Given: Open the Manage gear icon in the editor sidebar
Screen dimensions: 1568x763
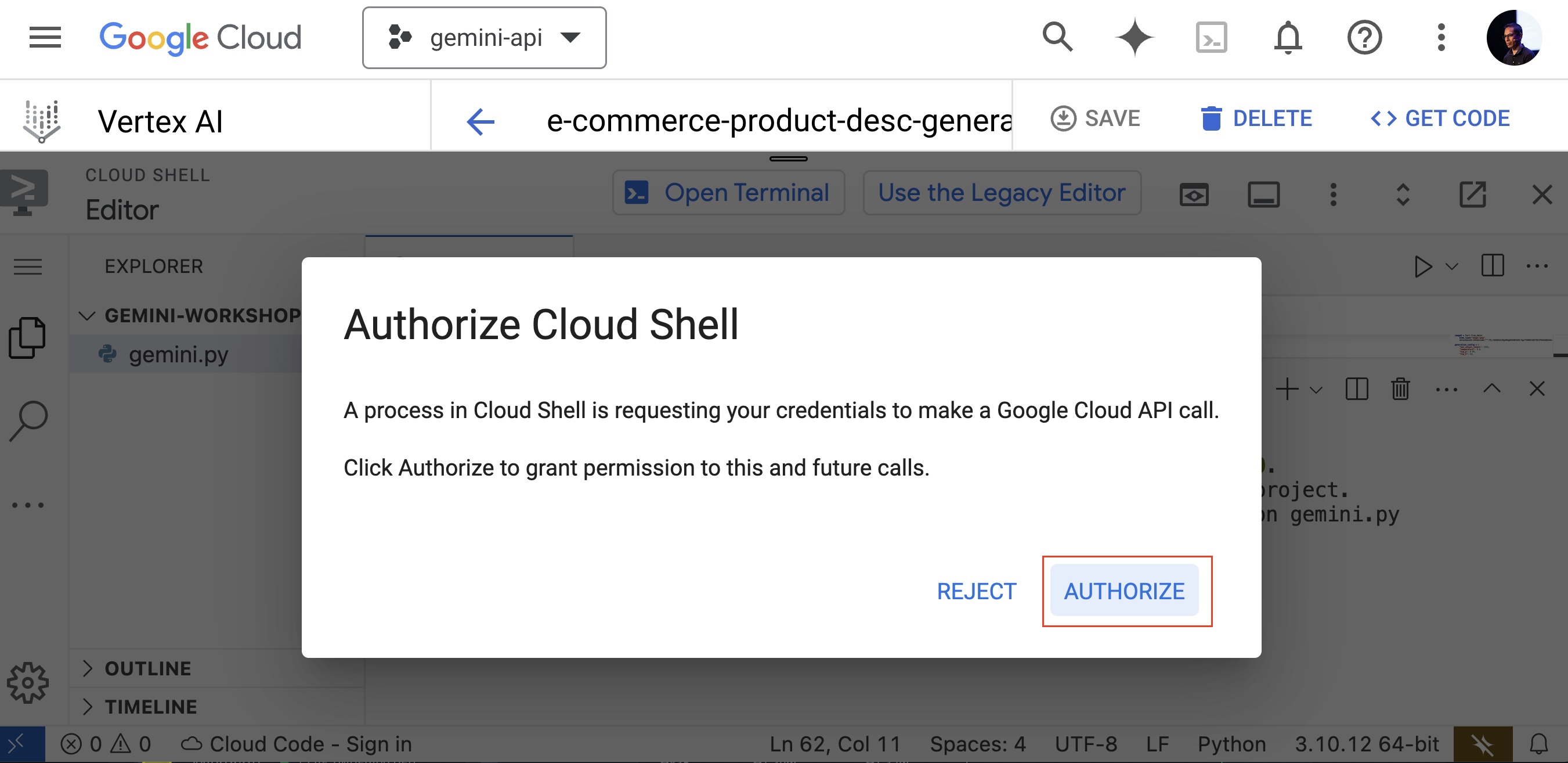Looking at the screenshot, I should 27,683.
